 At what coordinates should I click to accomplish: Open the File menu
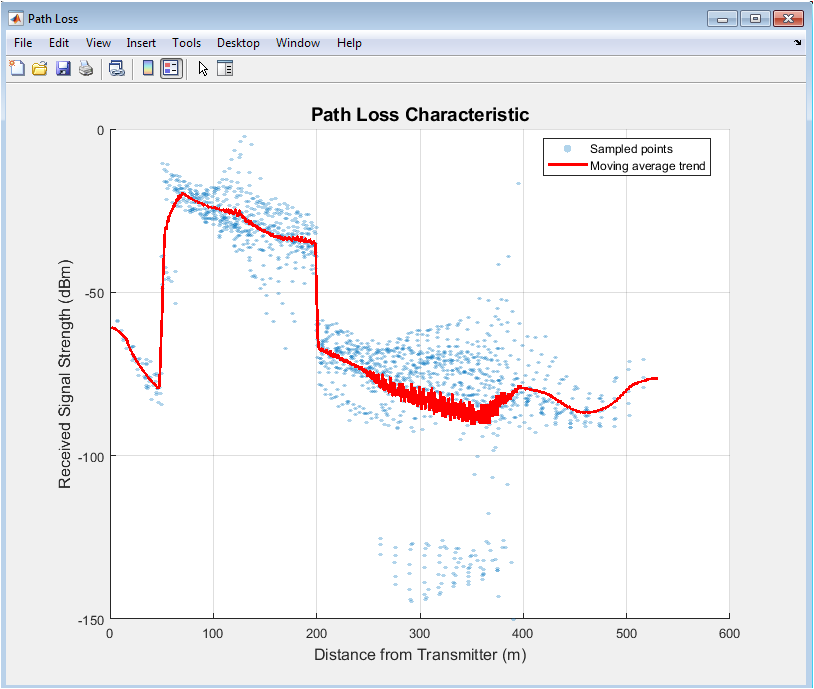click(x=23, y=43)
